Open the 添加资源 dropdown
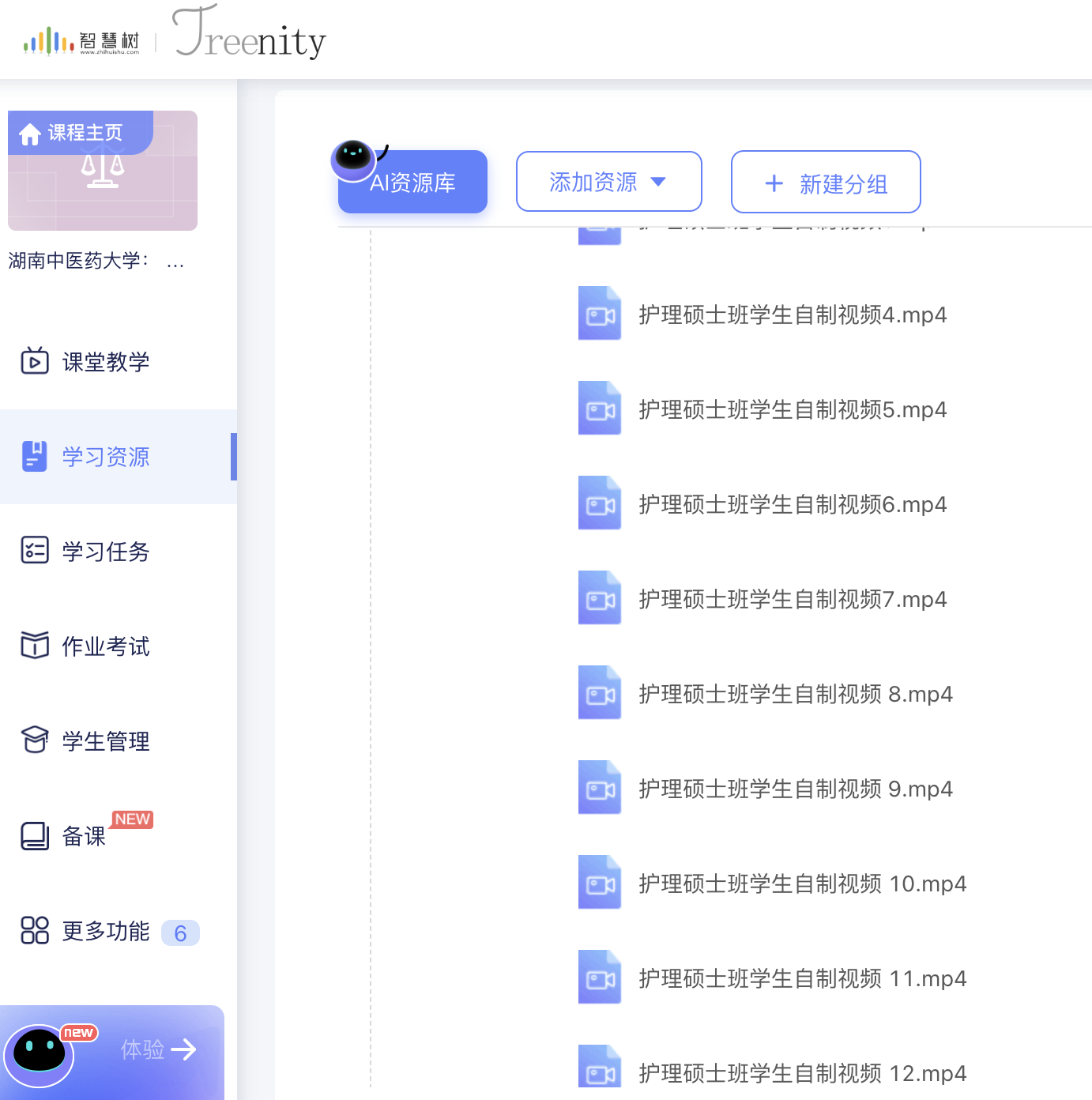Viewport: 1092px width, 1100px height. tap(608, 182)
